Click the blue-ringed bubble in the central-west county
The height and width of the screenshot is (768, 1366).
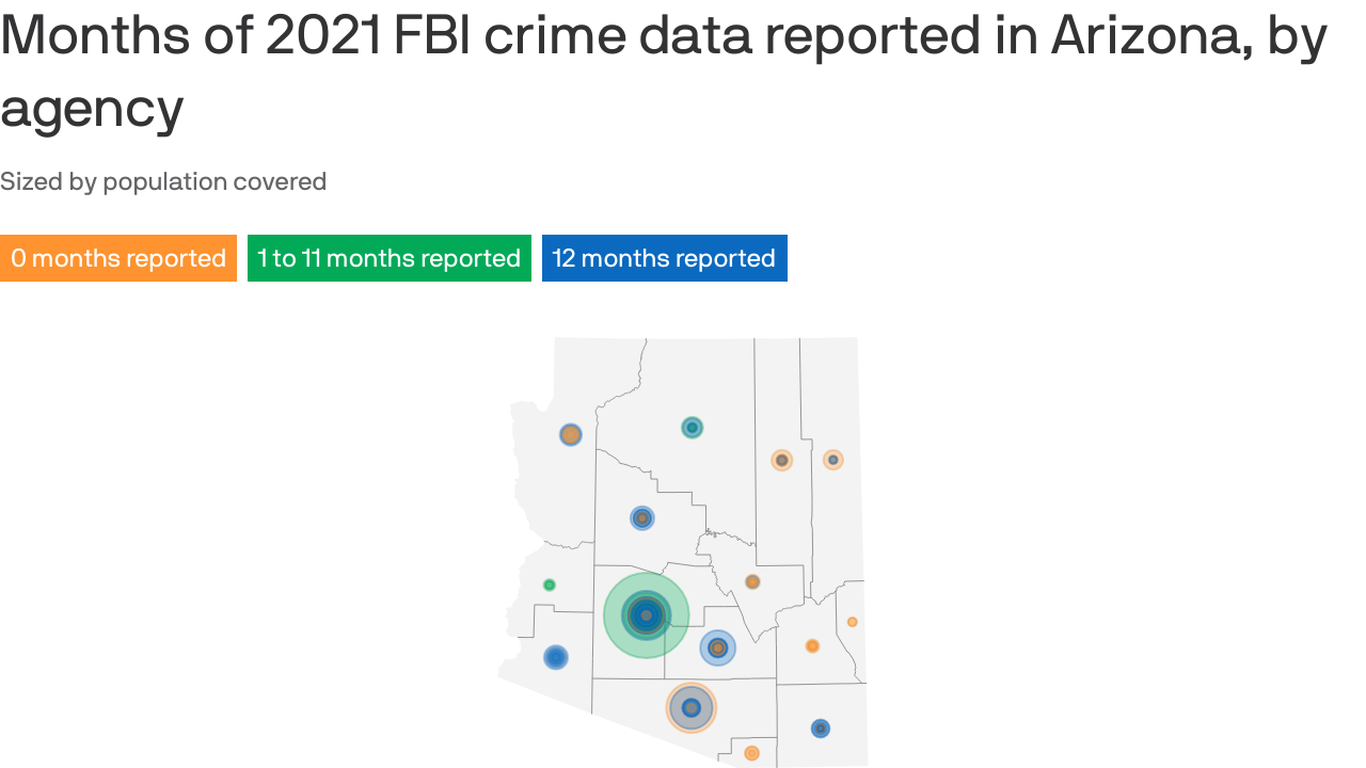point(642,518)
